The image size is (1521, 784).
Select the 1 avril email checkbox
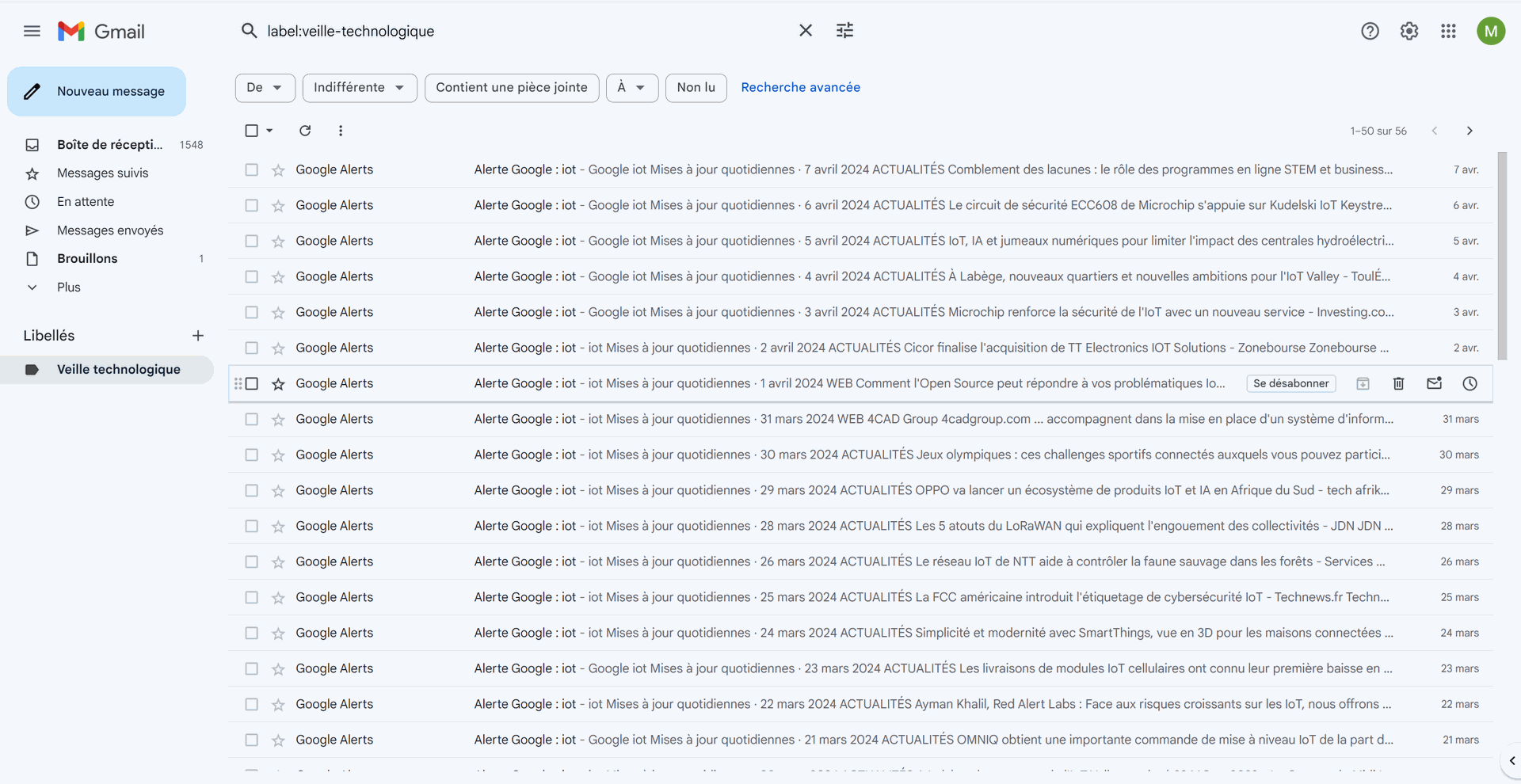pyautogui.click(x=251, y=383)
